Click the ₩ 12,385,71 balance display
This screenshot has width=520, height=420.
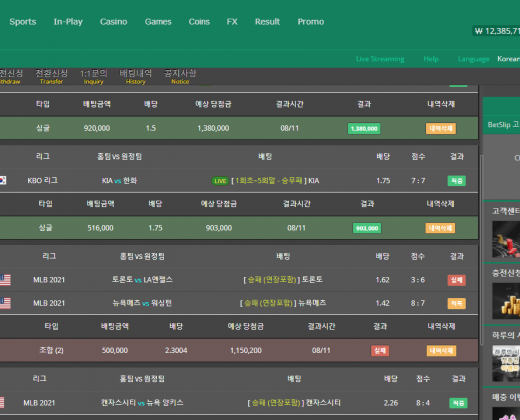[496, 31]
